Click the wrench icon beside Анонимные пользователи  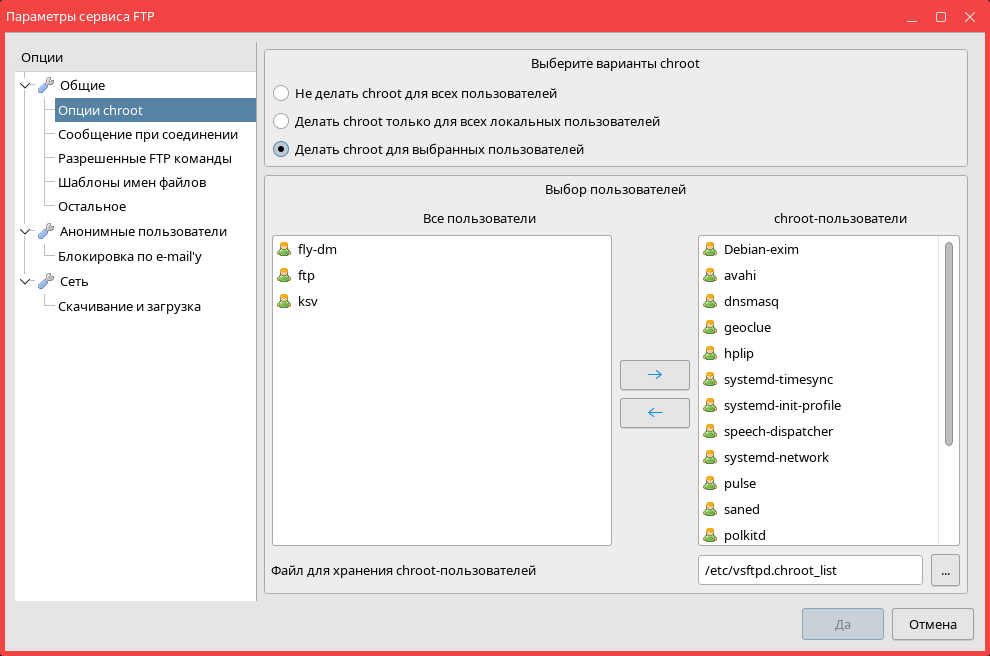pos(46,232)
